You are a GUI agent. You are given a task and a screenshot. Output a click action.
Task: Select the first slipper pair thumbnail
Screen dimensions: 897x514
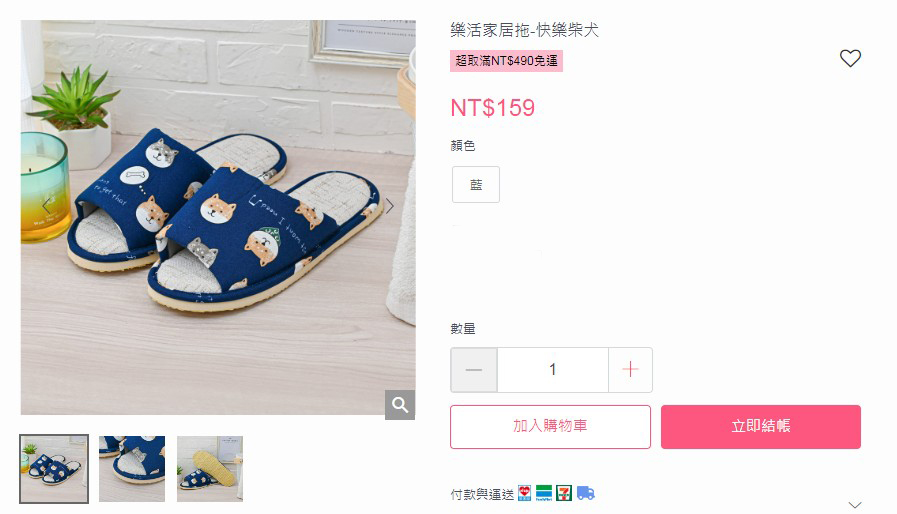(x=54, y=469)
